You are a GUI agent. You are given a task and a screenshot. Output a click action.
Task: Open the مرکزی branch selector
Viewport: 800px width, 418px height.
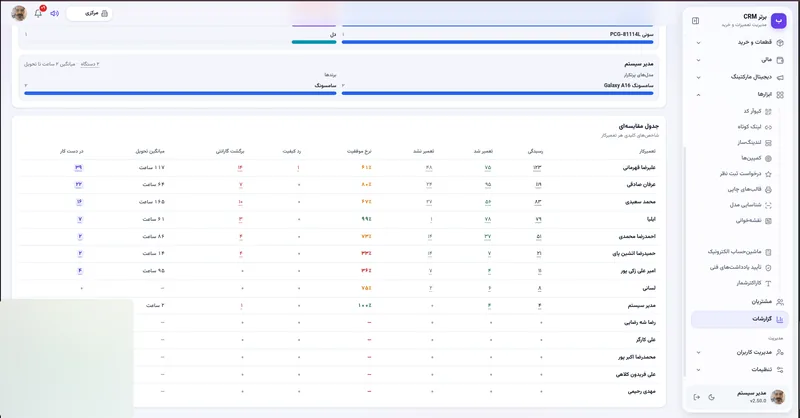tap(90, 13)
